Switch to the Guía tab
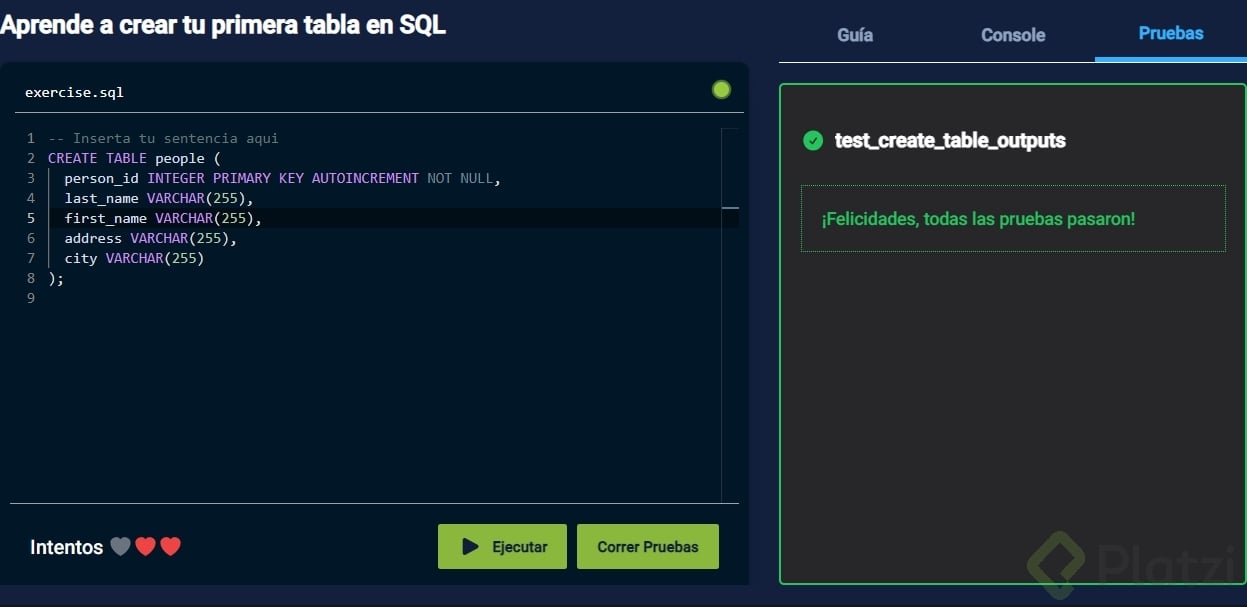The width and height of the screenshot is (1247, 607). 855,35
